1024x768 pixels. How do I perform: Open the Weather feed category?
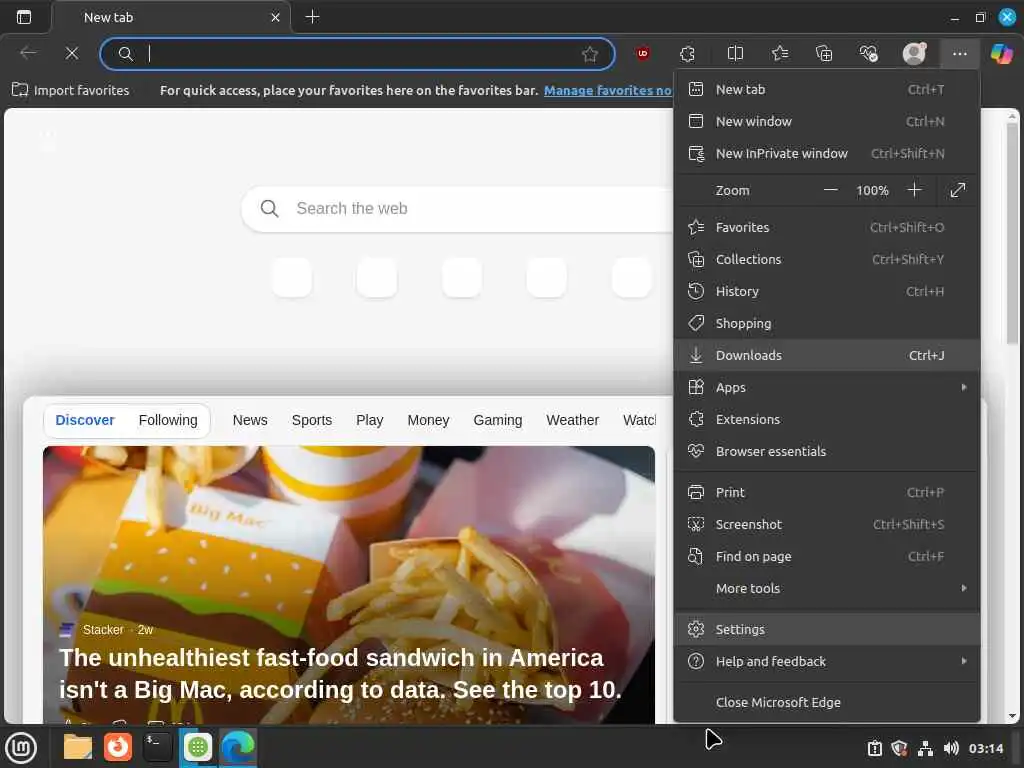coord(573,420)
